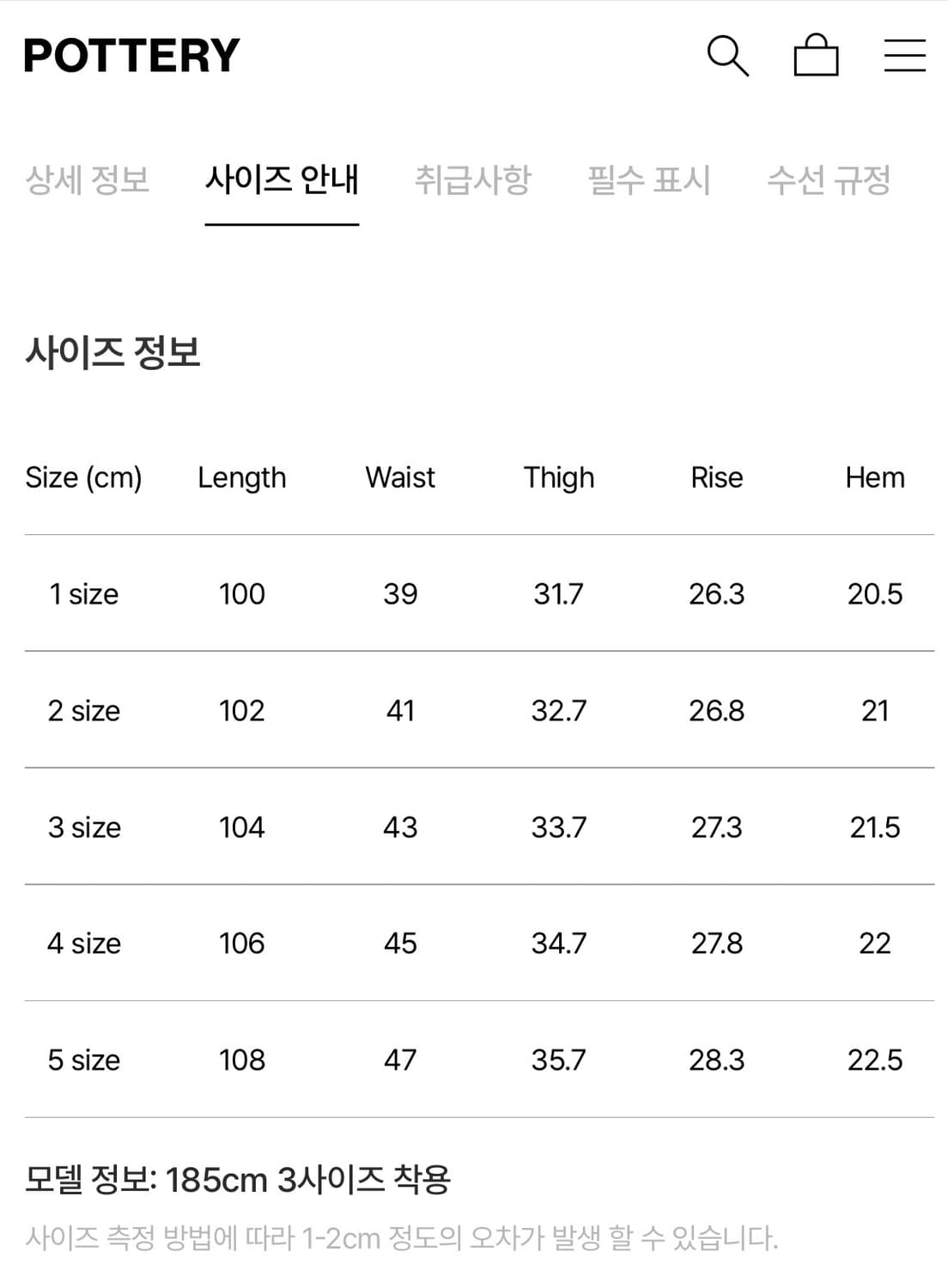Open the three-line navigation icon
The image size is (948, 1288).
902,55
